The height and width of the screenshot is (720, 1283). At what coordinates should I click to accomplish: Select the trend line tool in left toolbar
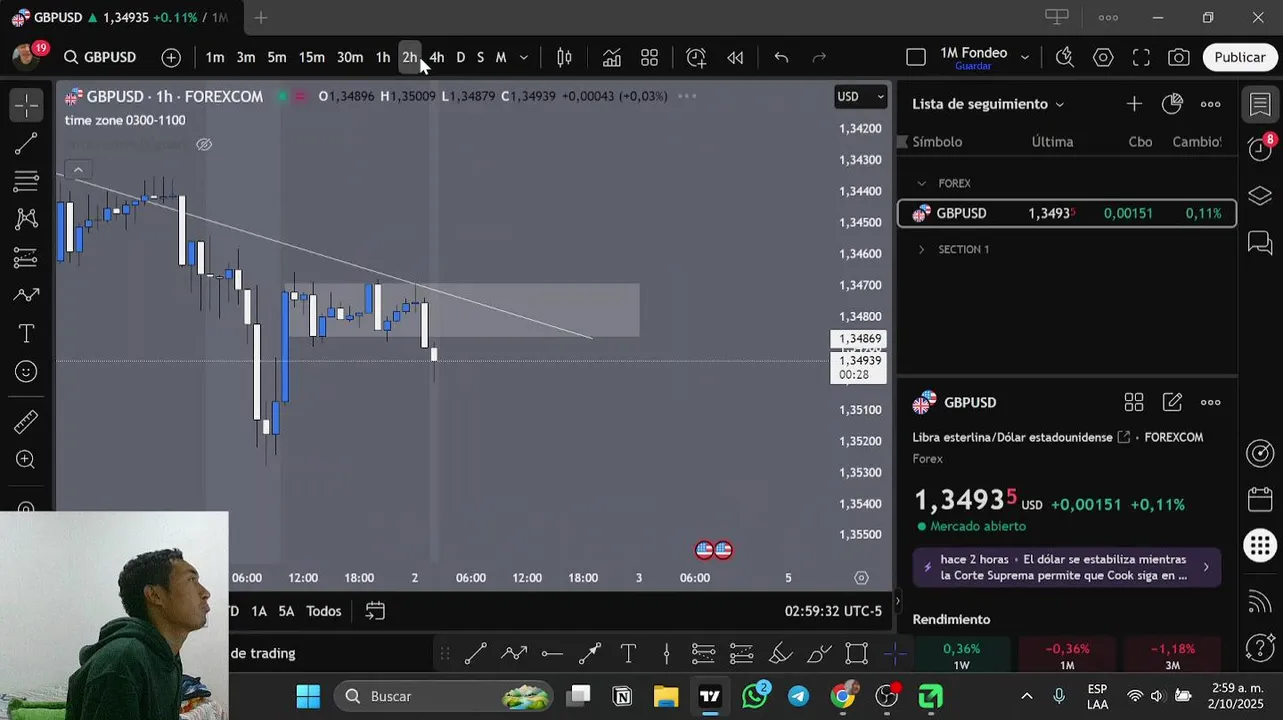pyautogui.click(x=27, y=143)
